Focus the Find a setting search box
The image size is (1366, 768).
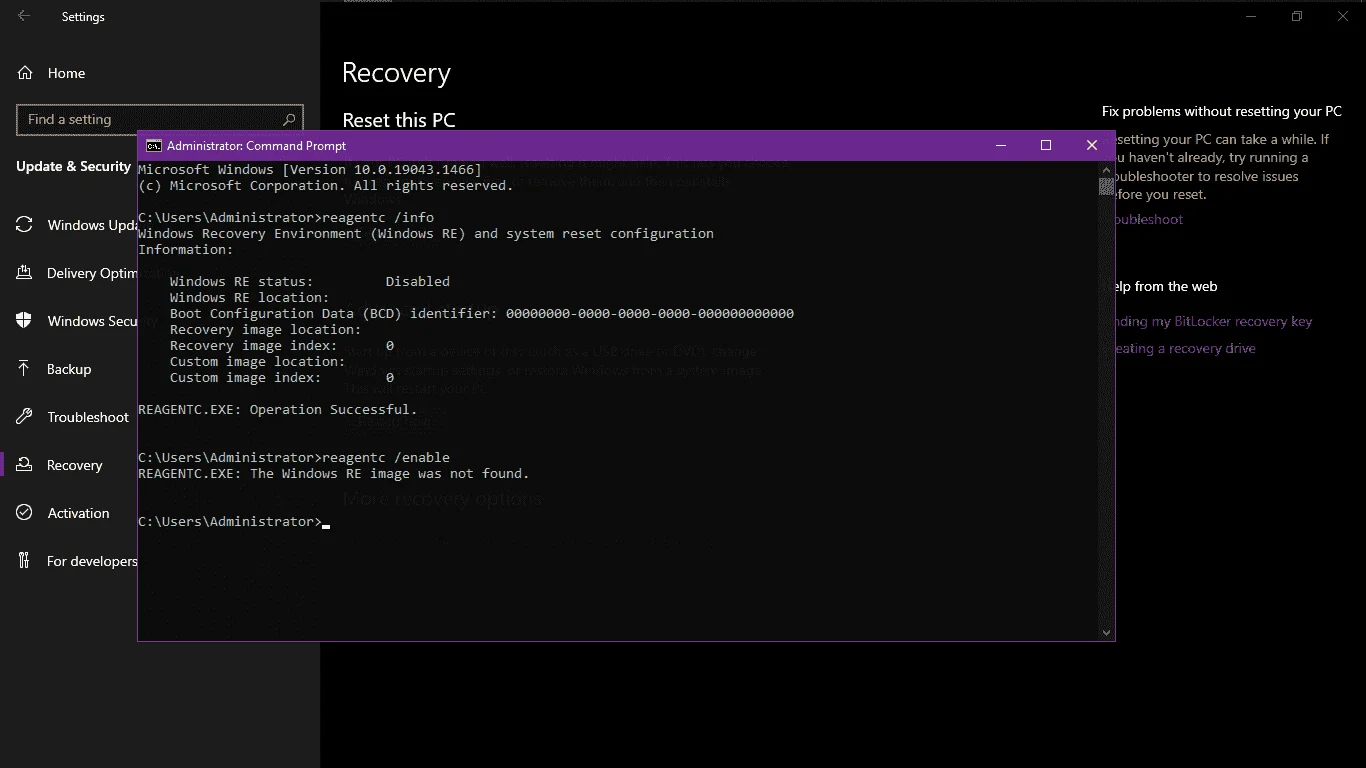click(160, 119)
